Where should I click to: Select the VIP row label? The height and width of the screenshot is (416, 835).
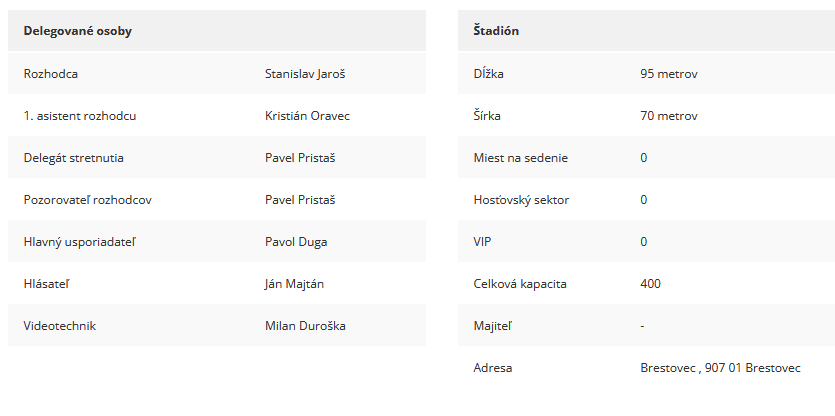[482, 242]
